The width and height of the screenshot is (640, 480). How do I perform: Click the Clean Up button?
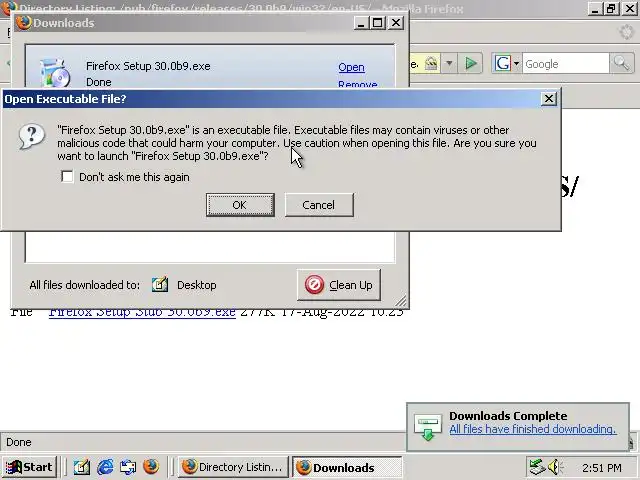(x=339, y=285)
